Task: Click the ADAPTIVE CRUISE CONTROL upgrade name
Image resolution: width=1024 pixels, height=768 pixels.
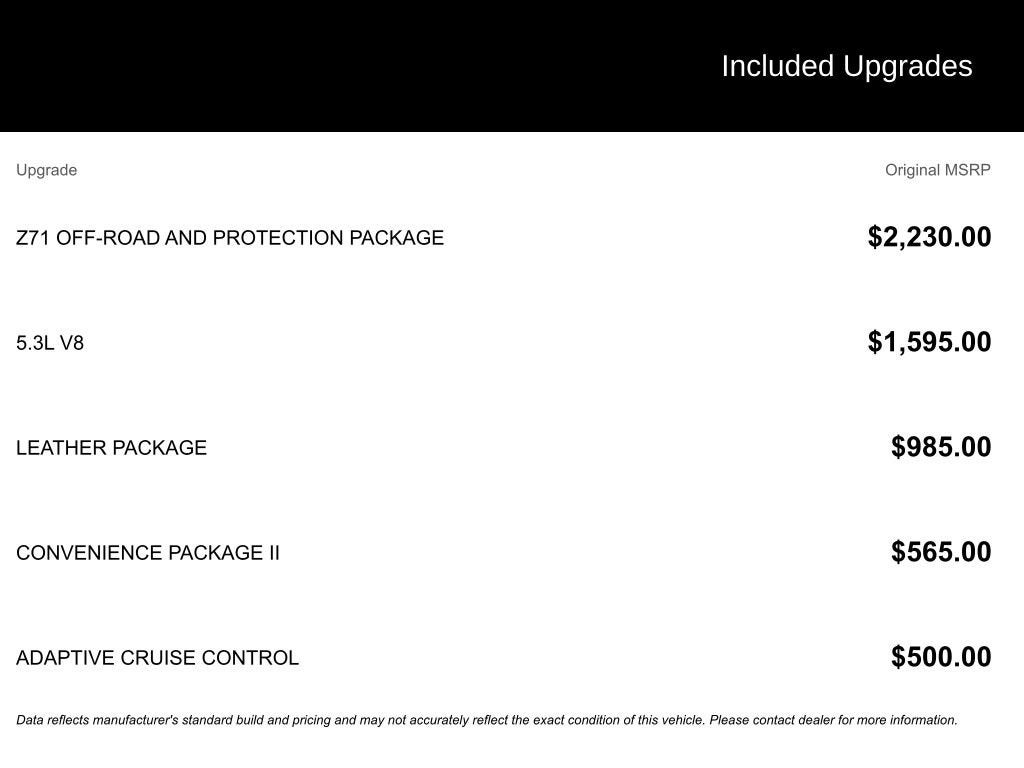Action: [x=157, y=658]
